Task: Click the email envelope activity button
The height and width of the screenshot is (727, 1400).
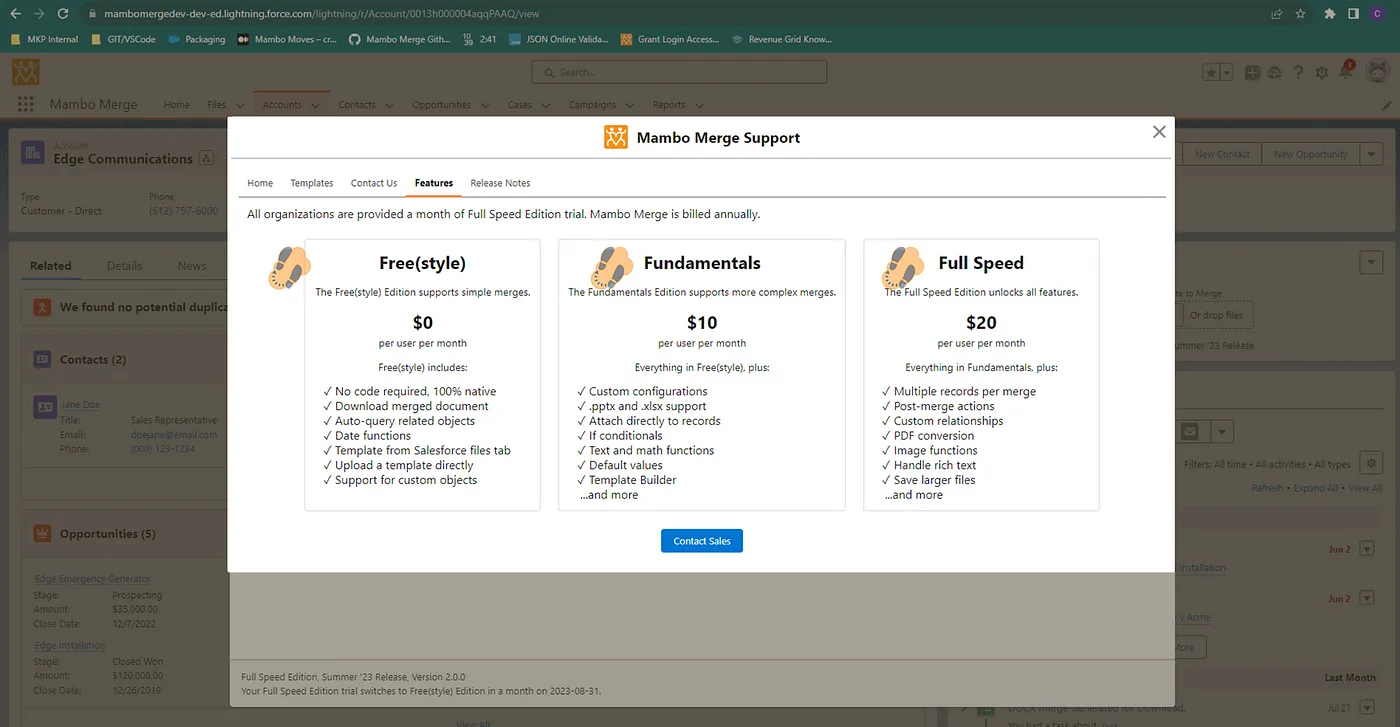Action: 1190,431
